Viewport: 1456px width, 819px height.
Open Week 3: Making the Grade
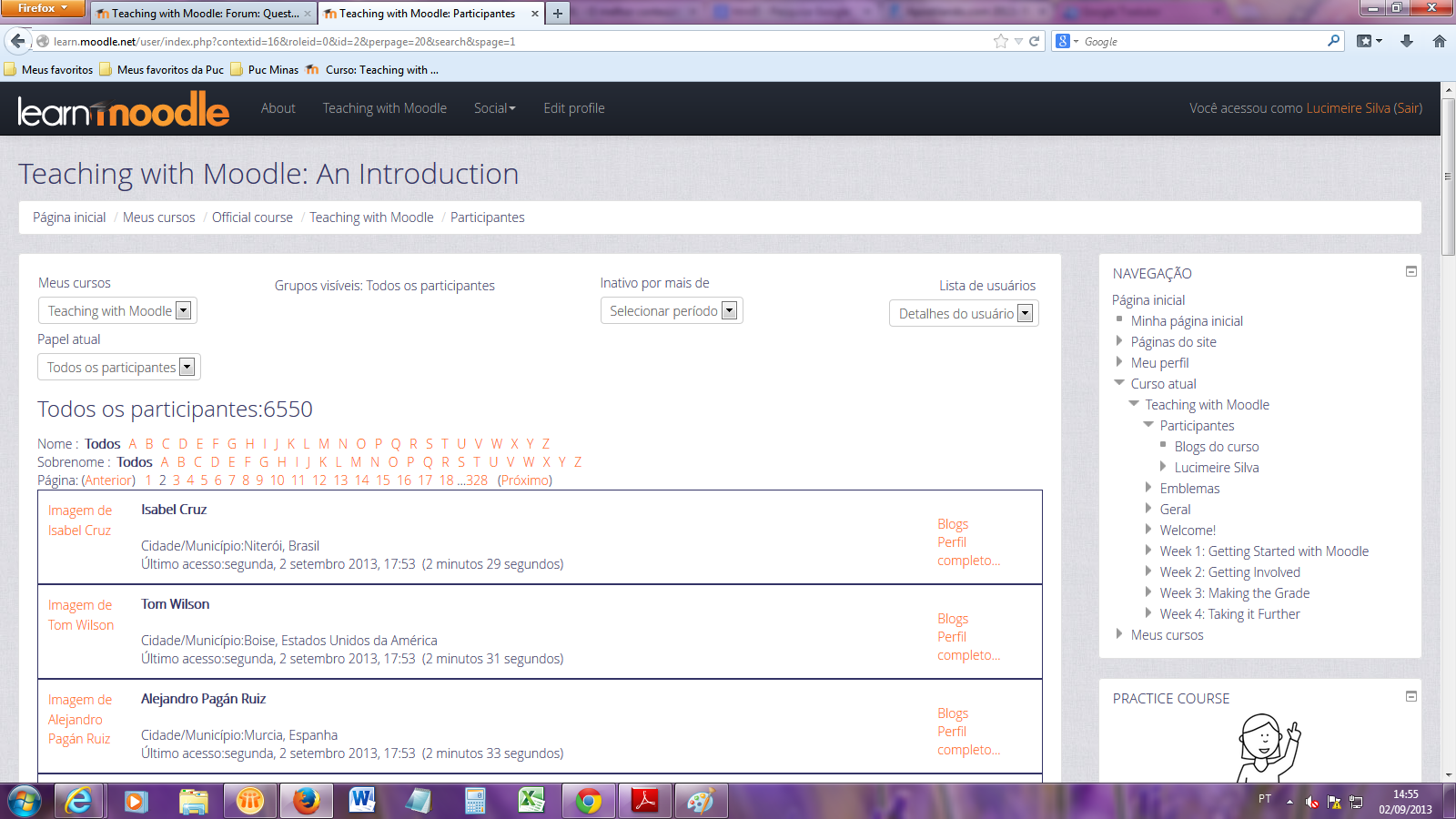tap(1235, 593)
